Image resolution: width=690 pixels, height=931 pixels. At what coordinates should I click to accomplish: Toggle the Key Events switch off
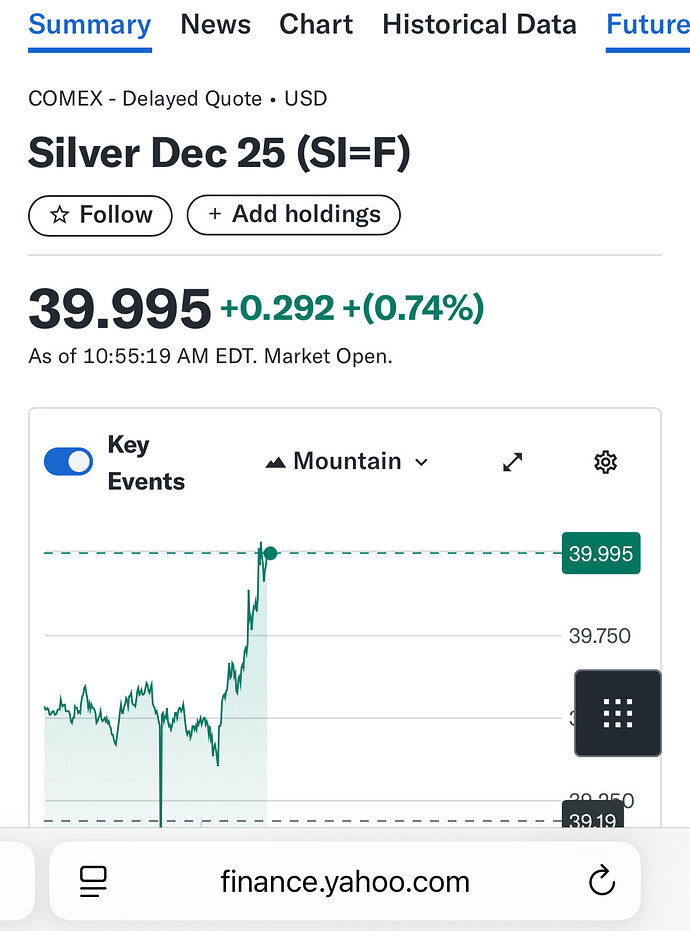[x=69, y=461]
